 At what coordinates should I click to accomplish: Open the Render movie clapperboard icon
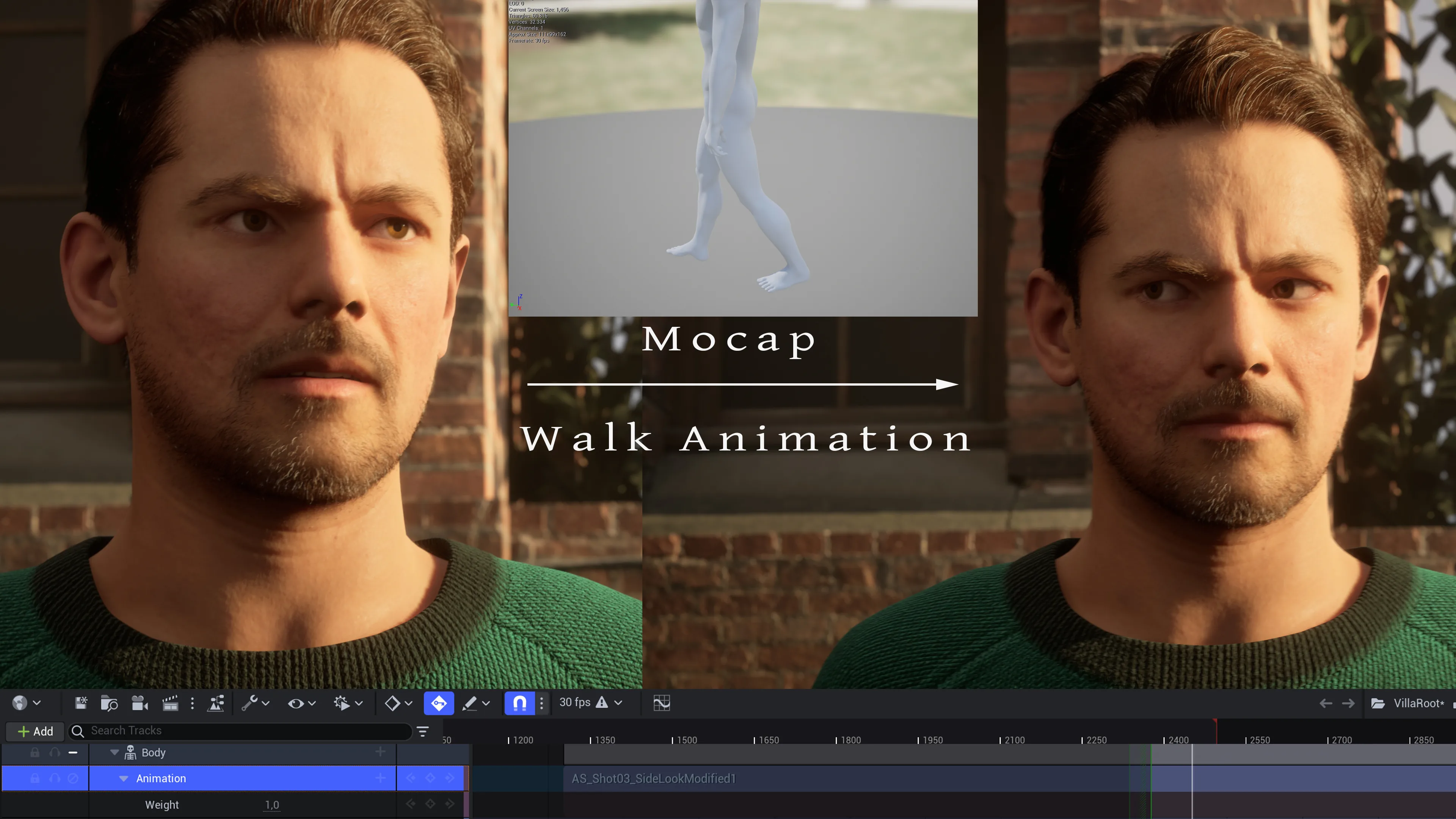click(x=170, y=703)
